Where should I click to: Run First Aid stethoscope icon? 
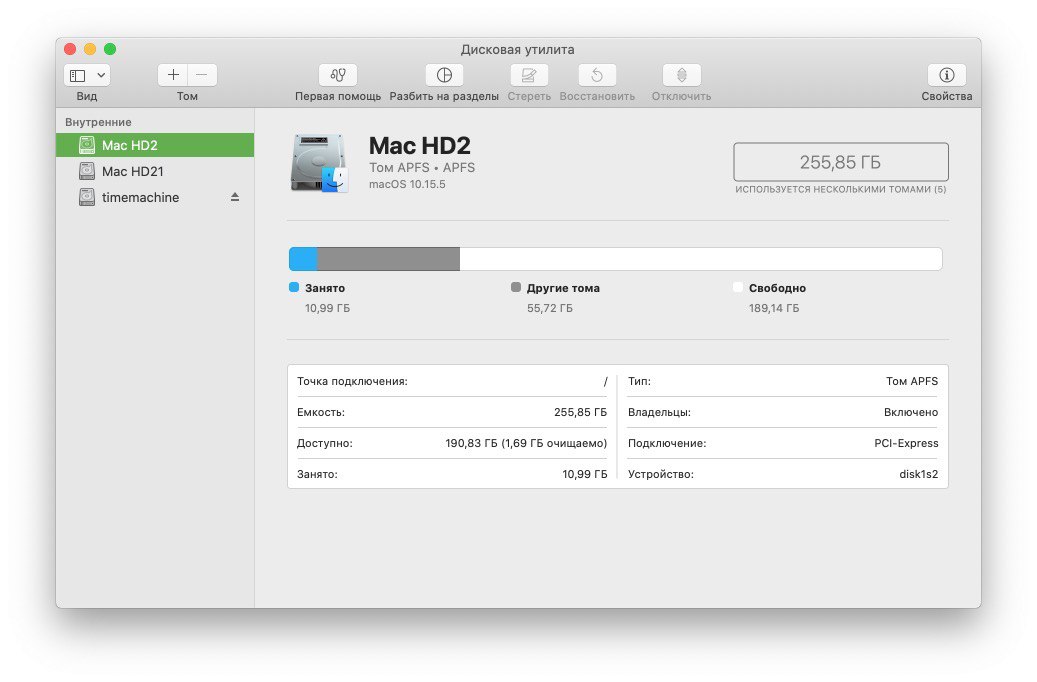(x=338, y=75)
